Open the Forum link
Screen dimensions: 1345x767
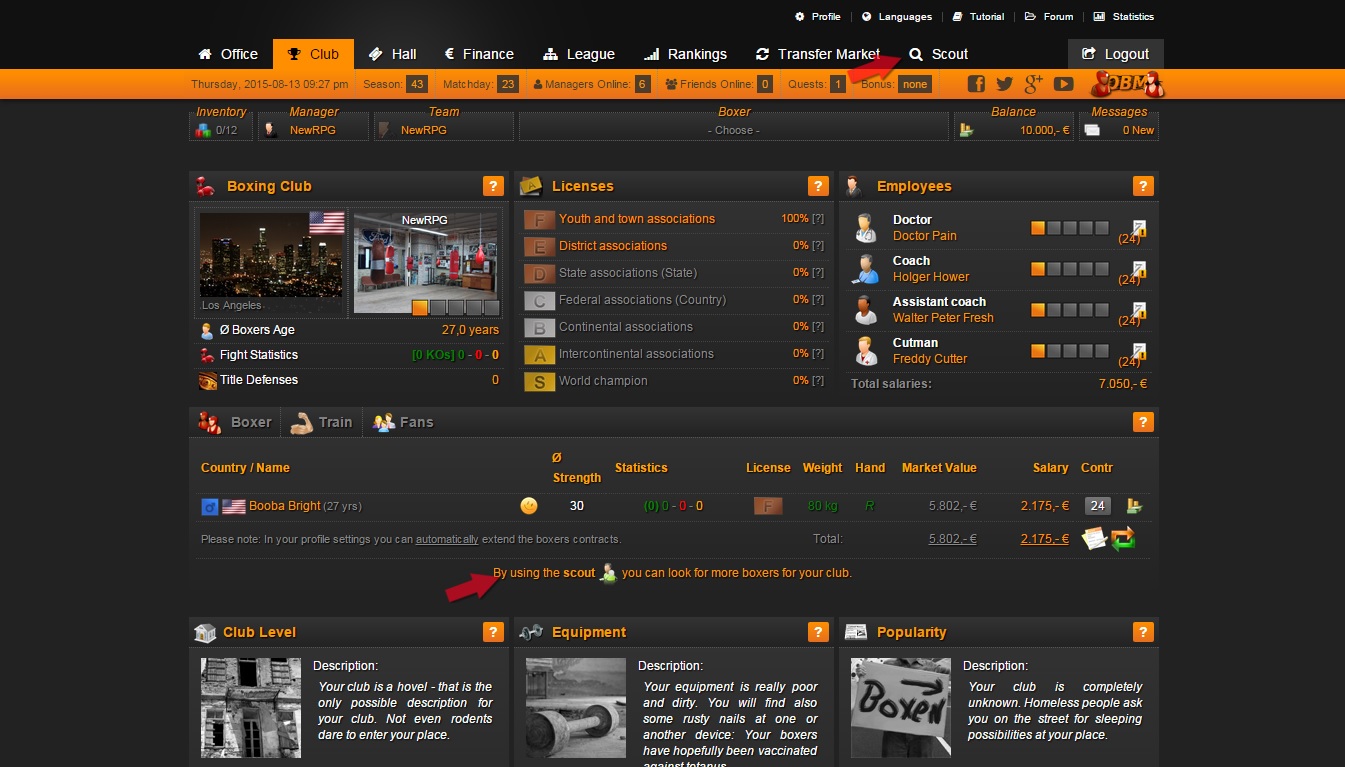click(x=1049, y=17)
